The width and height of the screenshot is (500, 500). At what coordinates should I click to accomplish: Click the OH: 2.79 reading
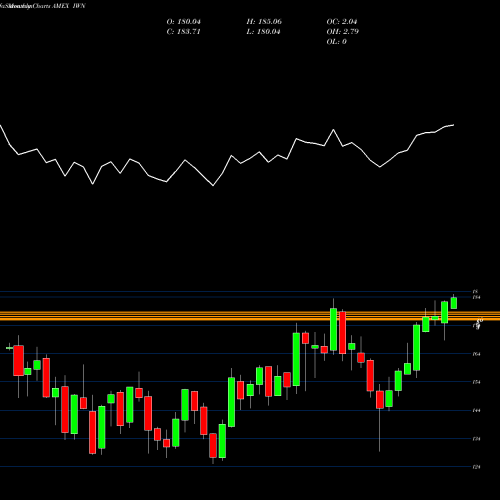tap(343, 32)
